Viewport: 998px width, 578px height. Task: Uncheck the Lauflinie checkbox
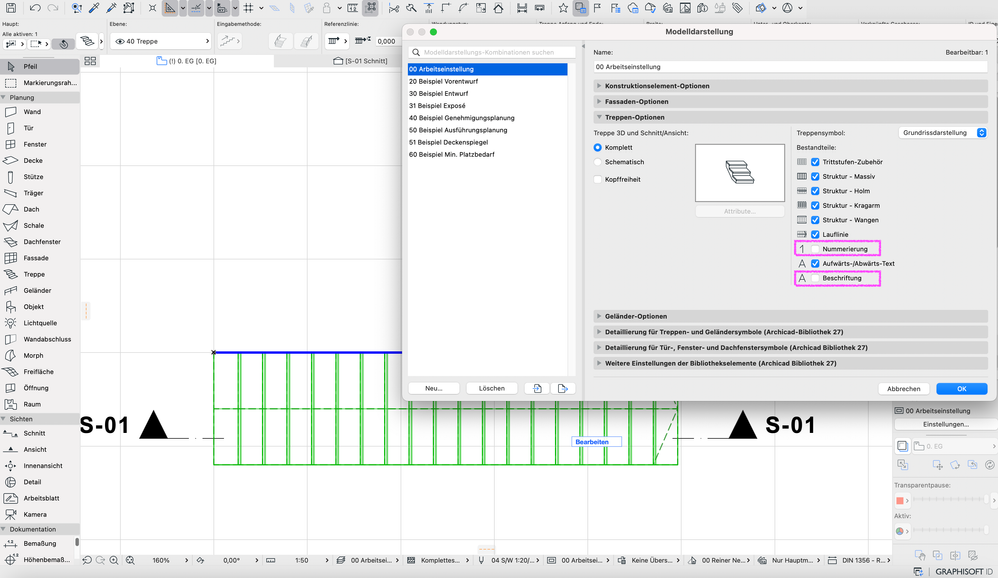(x=815, y=234)
